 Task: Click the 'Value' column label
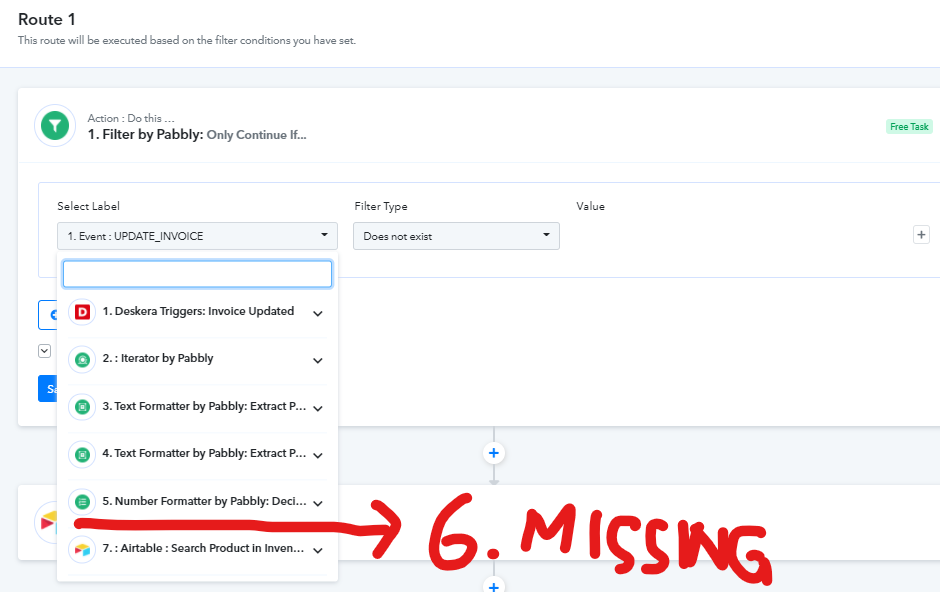(590, 206)
